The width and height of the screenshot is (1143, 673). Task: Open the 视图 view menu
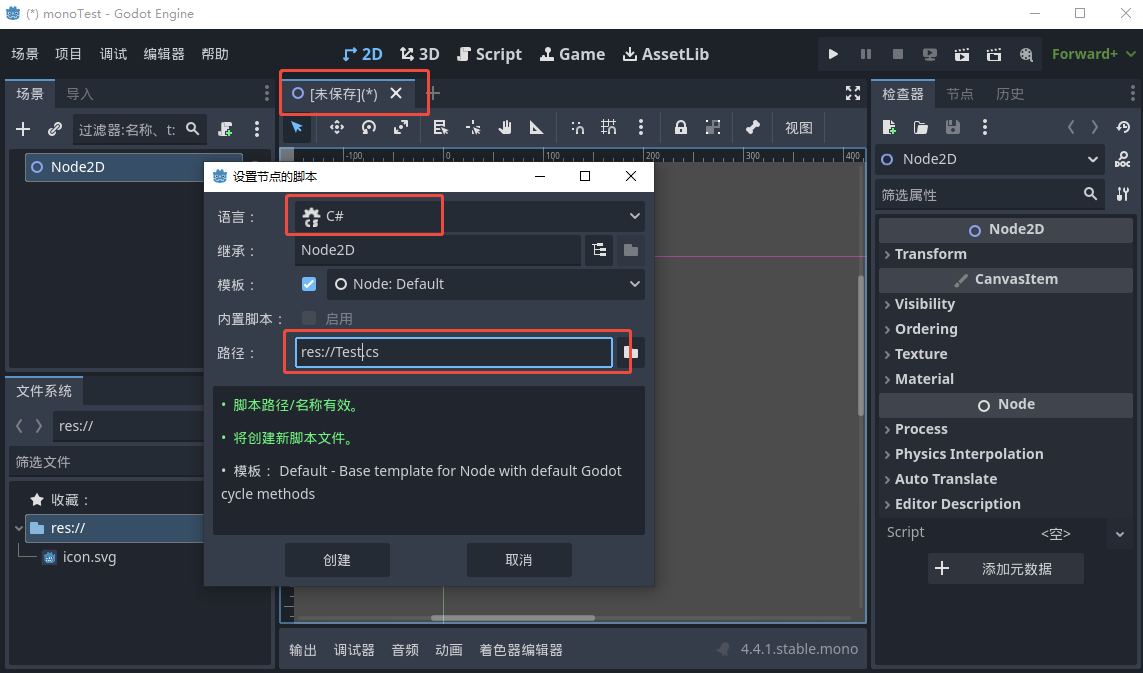(x=798, y=128)
